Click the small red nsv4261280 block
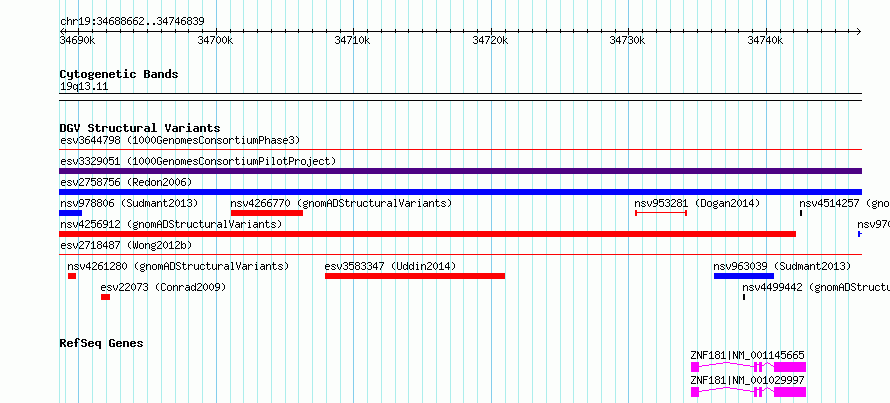The height and width of the screenshot is (403, 890). [72, 276]
